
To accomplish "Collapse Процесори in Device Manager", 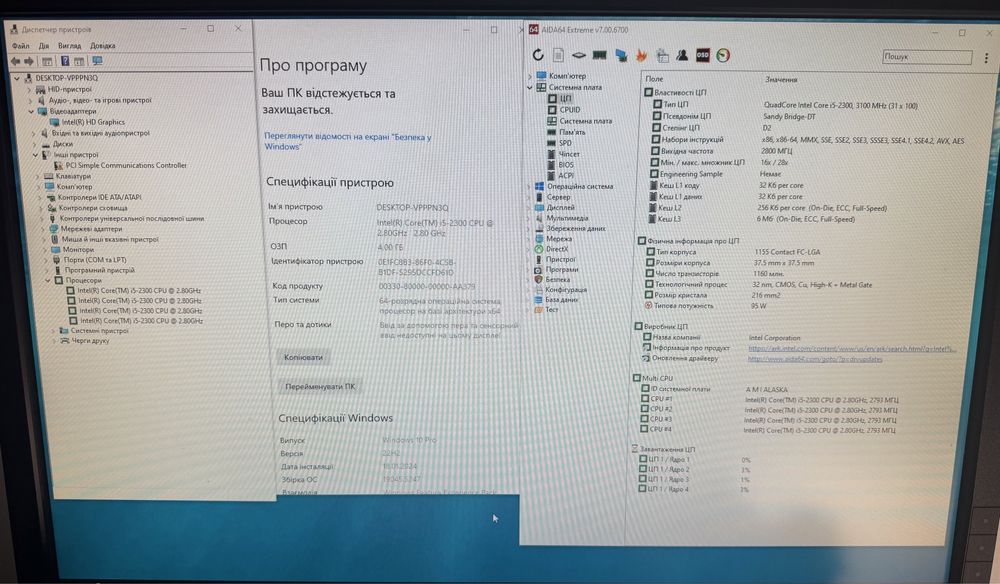I will click(x=48, y=280).
